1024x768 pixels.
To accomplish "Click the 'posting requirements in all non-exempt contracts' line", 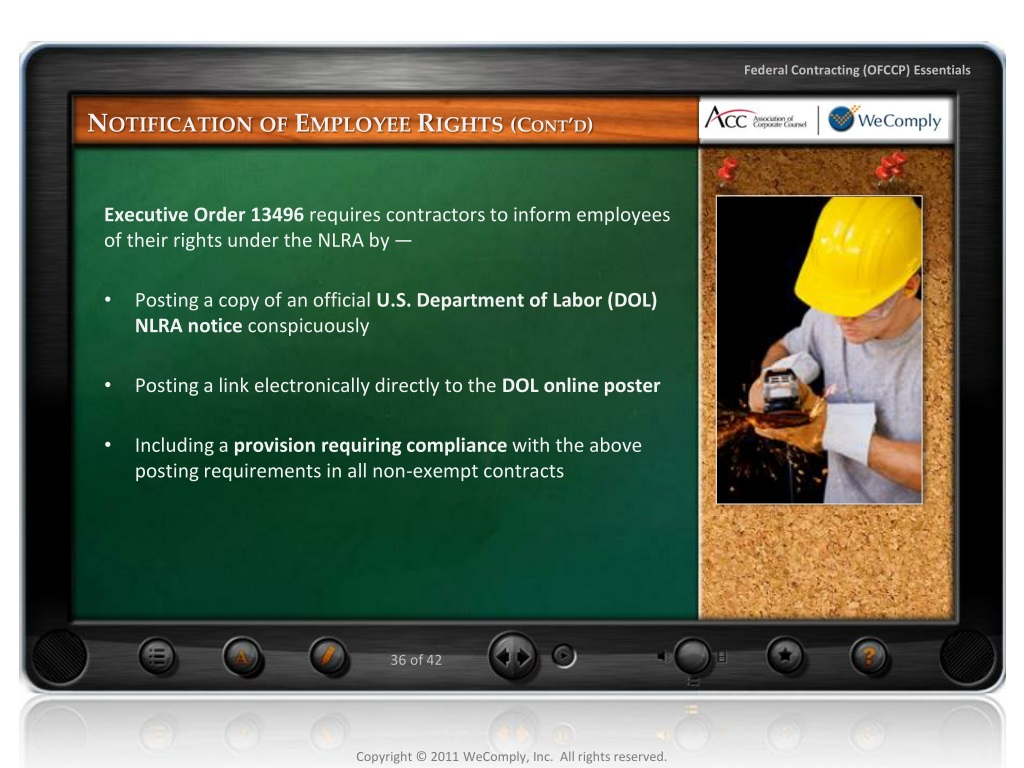I will tap(349, 471).
